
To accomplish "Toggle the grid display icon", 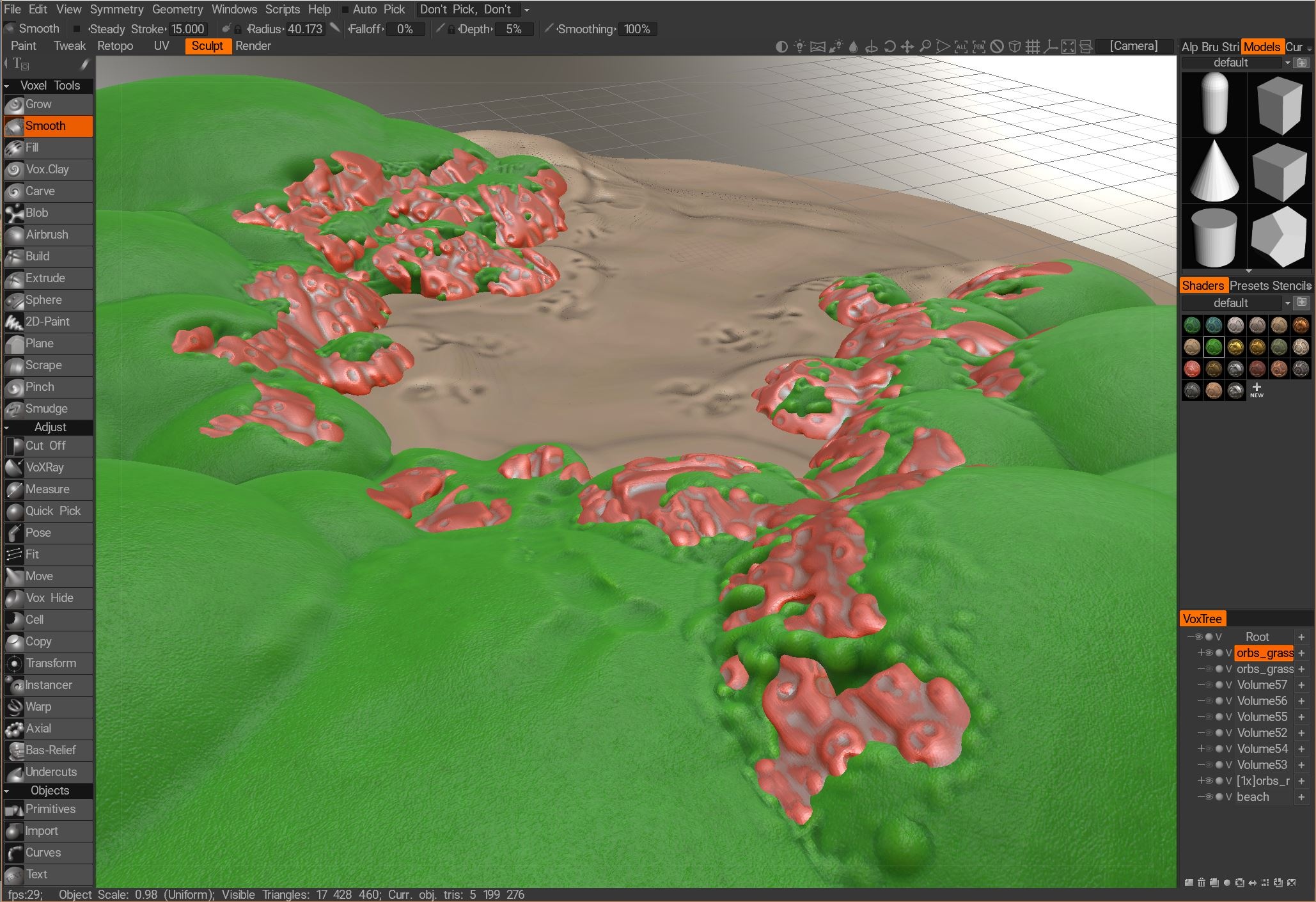I will point(1032,47).
